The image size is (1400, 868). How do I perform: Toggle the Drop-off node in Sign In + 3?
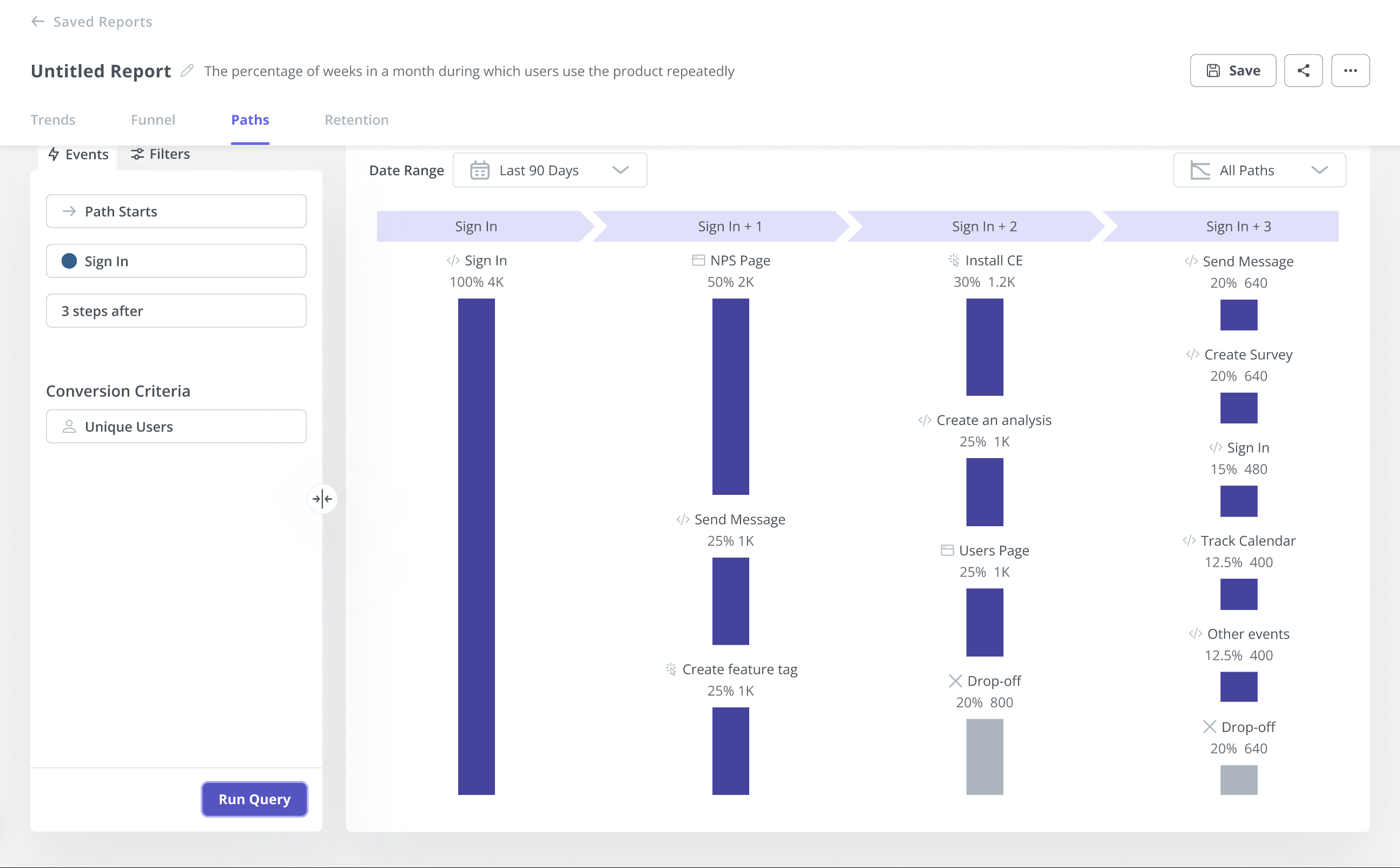pos(1240,726)
